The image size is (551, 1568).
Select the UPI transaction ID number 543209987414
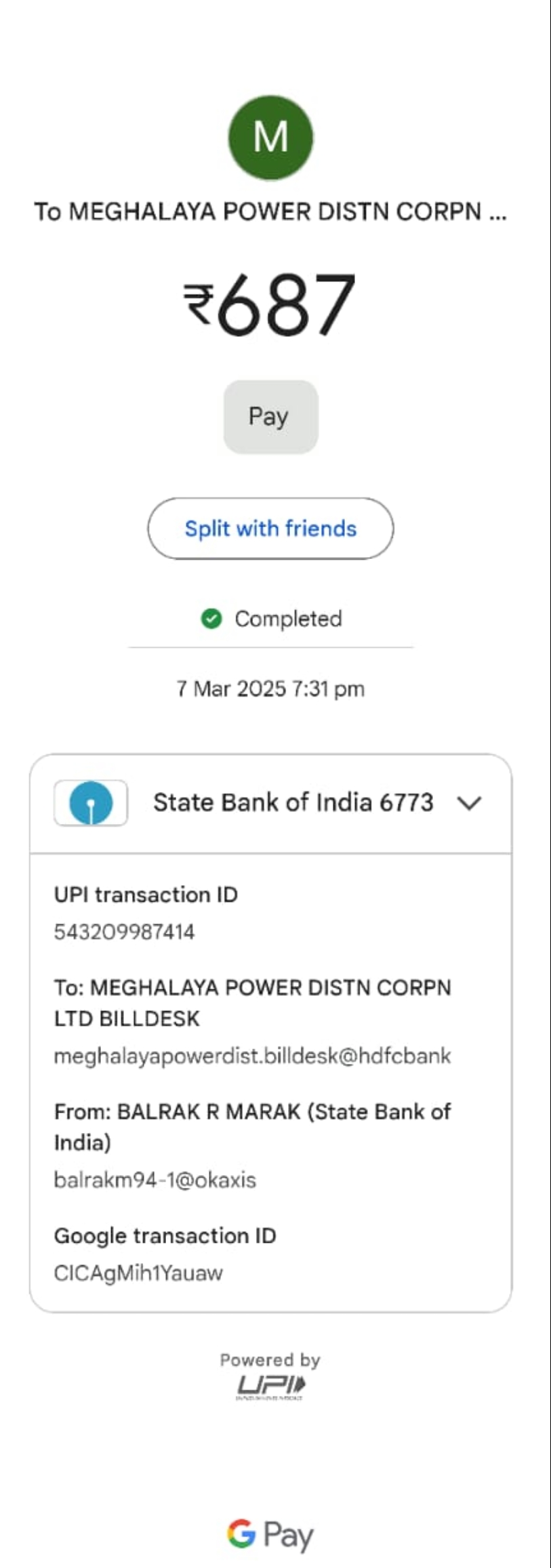[124, 932]
